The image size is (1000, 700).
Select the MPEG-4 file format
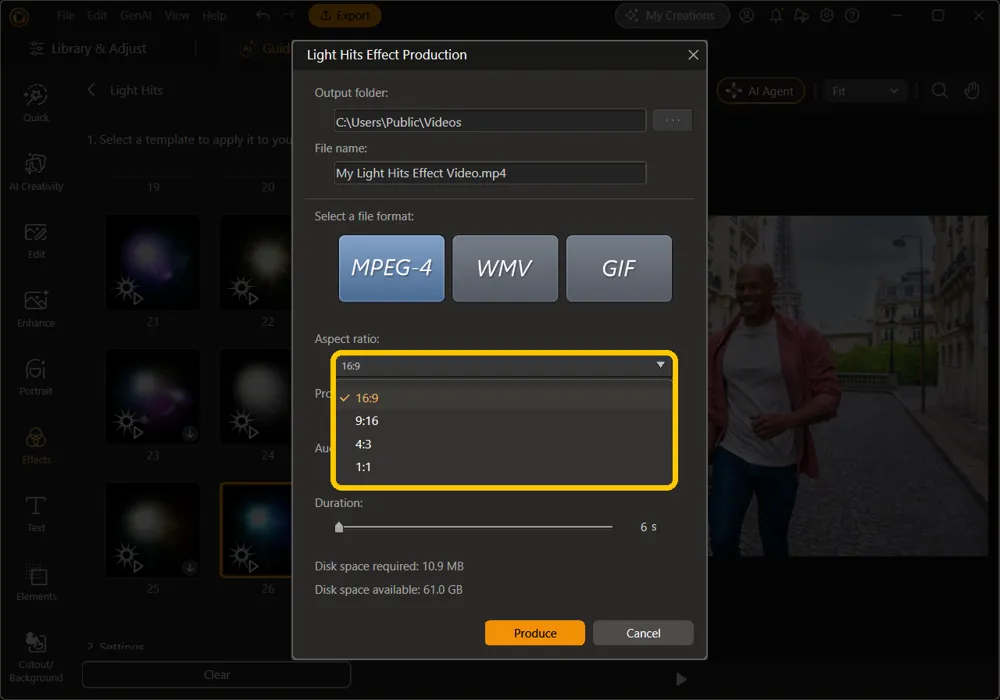click(392, 268)
